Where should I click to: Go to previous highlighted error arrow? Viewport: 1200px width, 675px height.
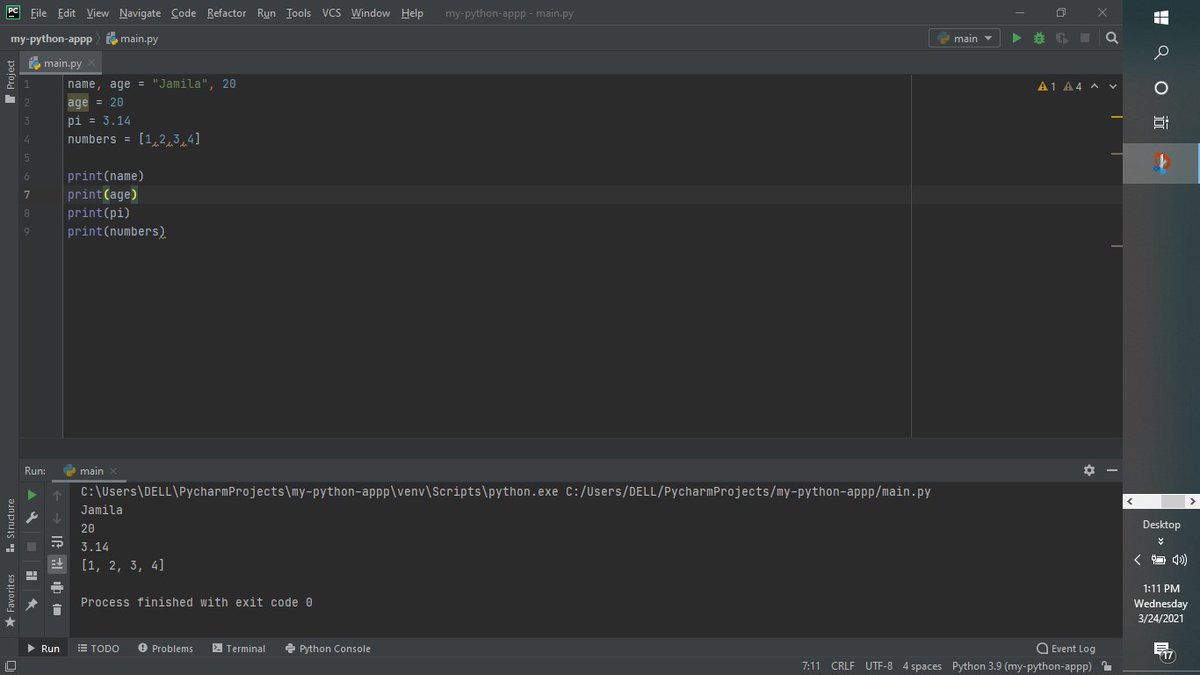coord(1095,87)
